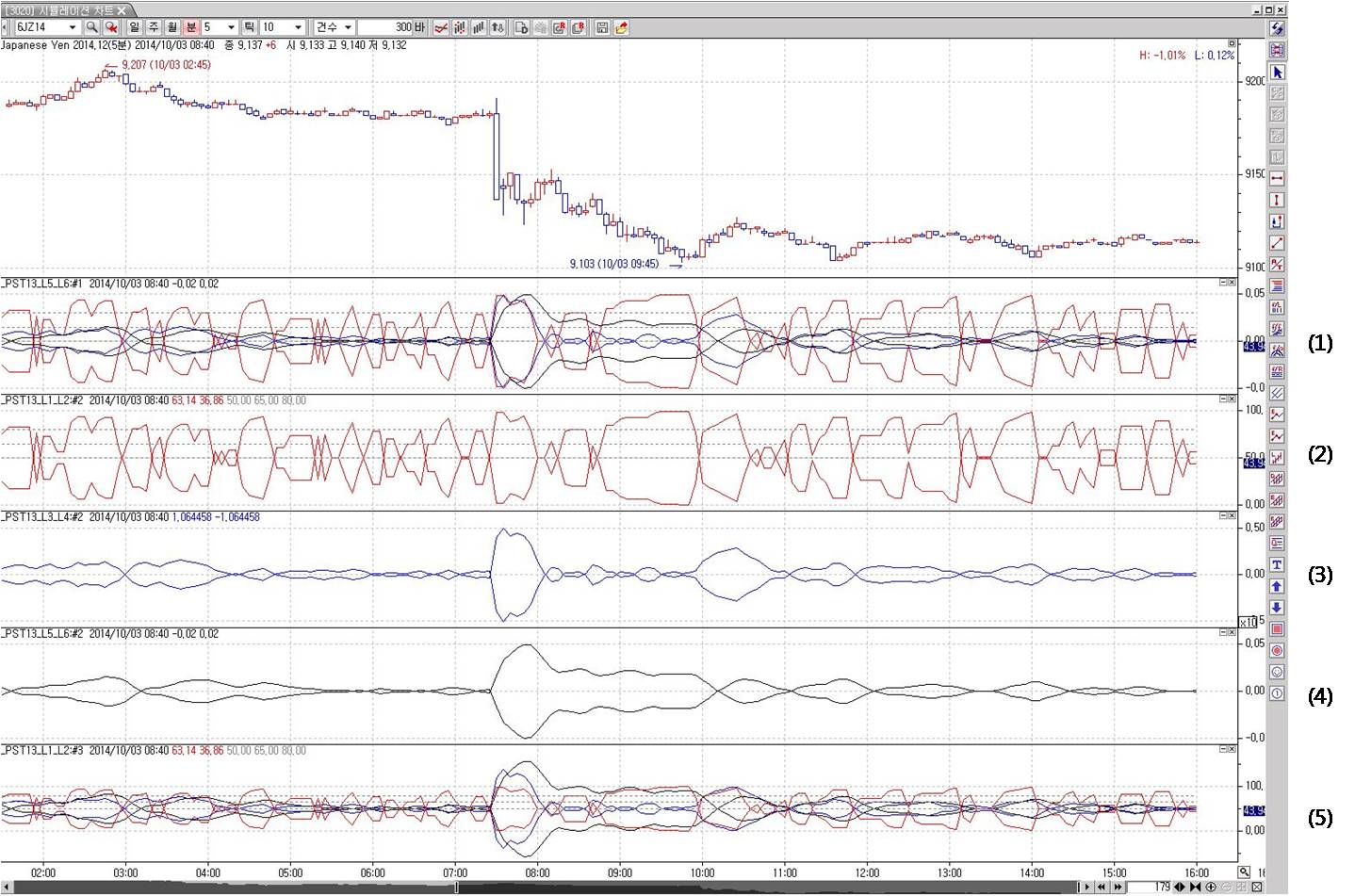
Task: Click the 9,103 (10/03 09:45) low label
Action: [x=614, y=264]
